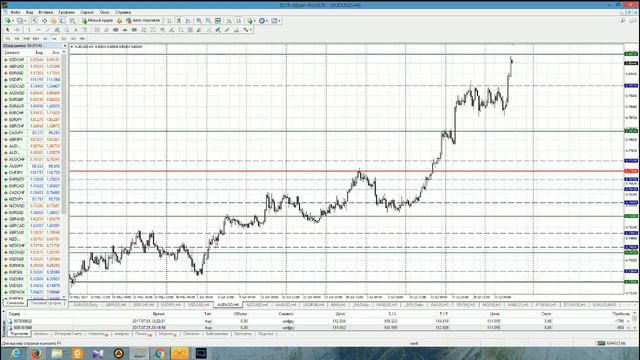Open File Explorer from the taskbar
The image size is (640, 360).
coord(57,353)
